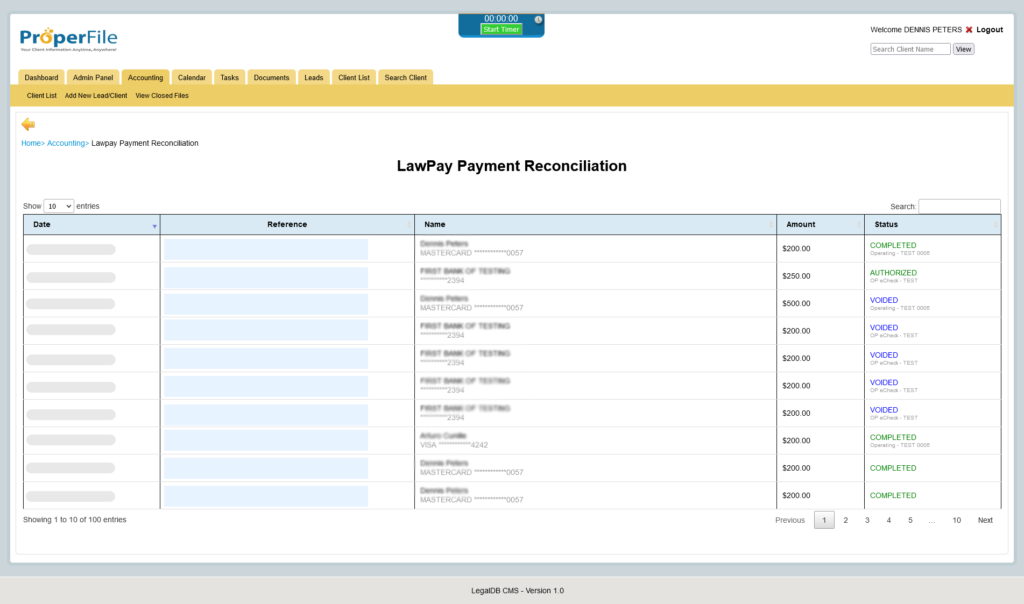1024x604 pixels.
Task: Click the red X logout icon
Action: (968, 30)
